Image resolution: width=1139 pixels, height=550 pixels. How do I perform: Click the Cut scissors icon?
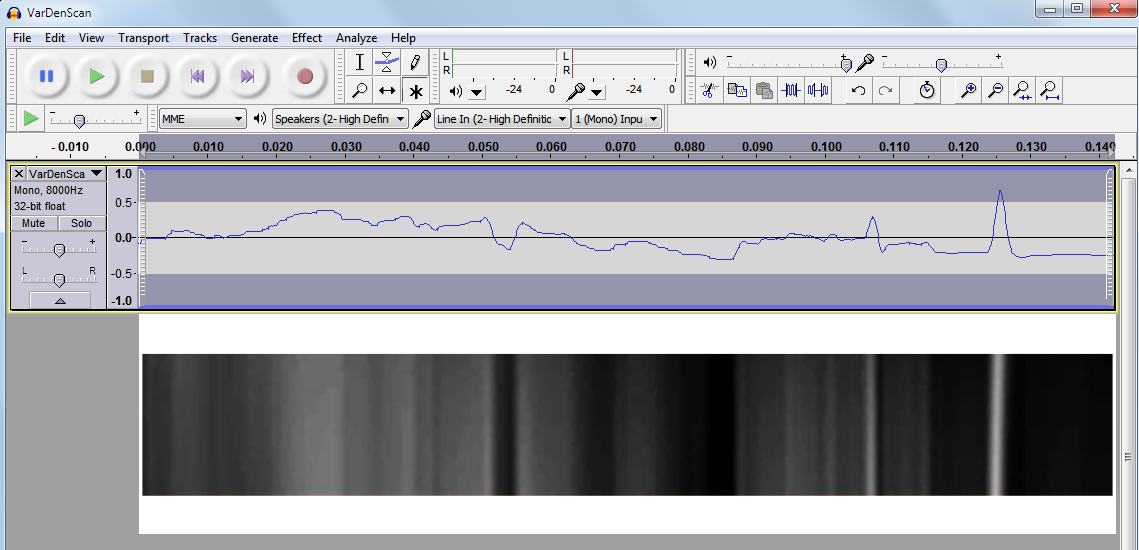(x=709, y=90)
